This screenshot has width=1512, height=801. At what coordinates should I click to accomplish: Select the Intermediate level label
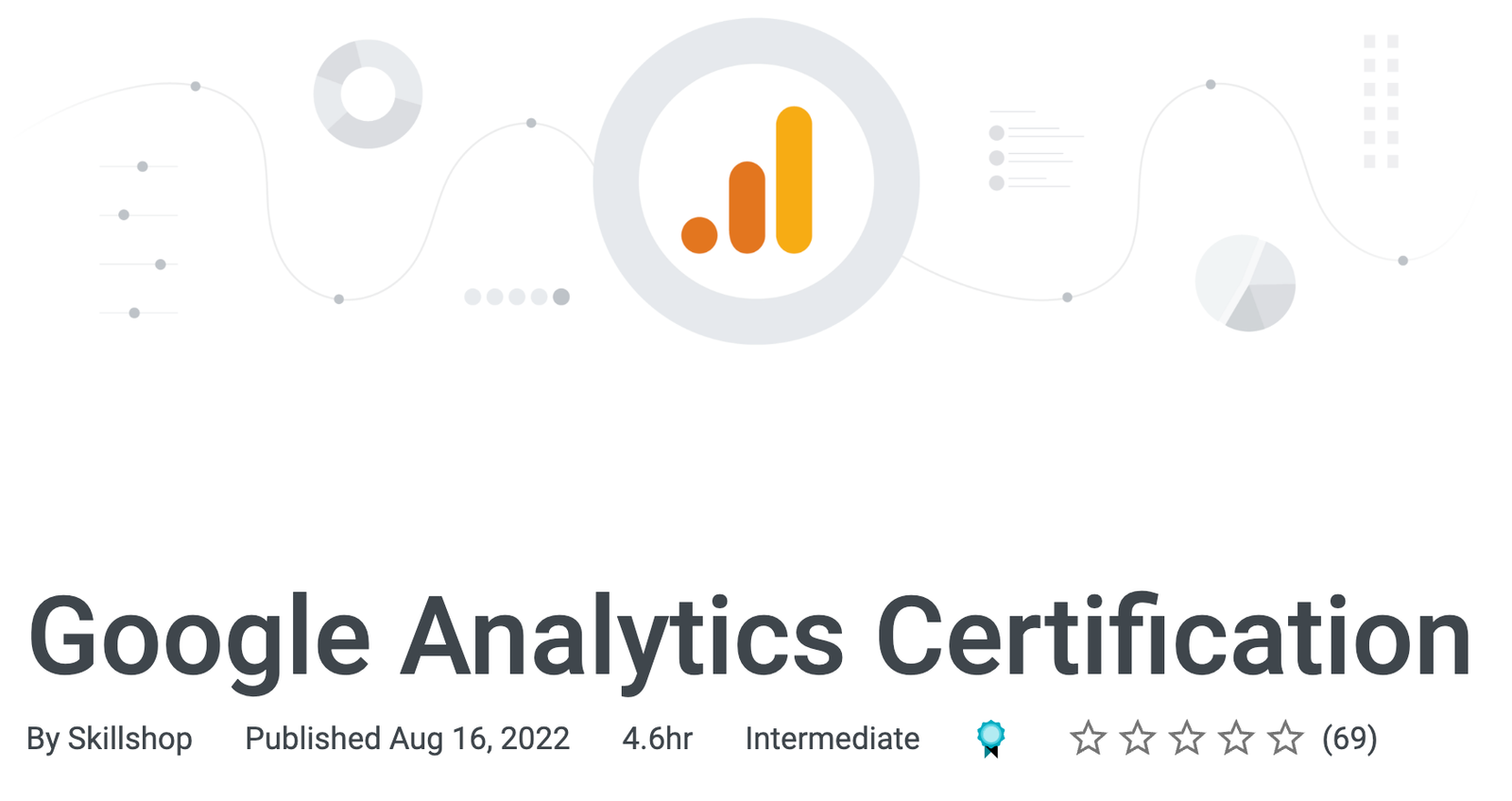(x=832, y=738)
